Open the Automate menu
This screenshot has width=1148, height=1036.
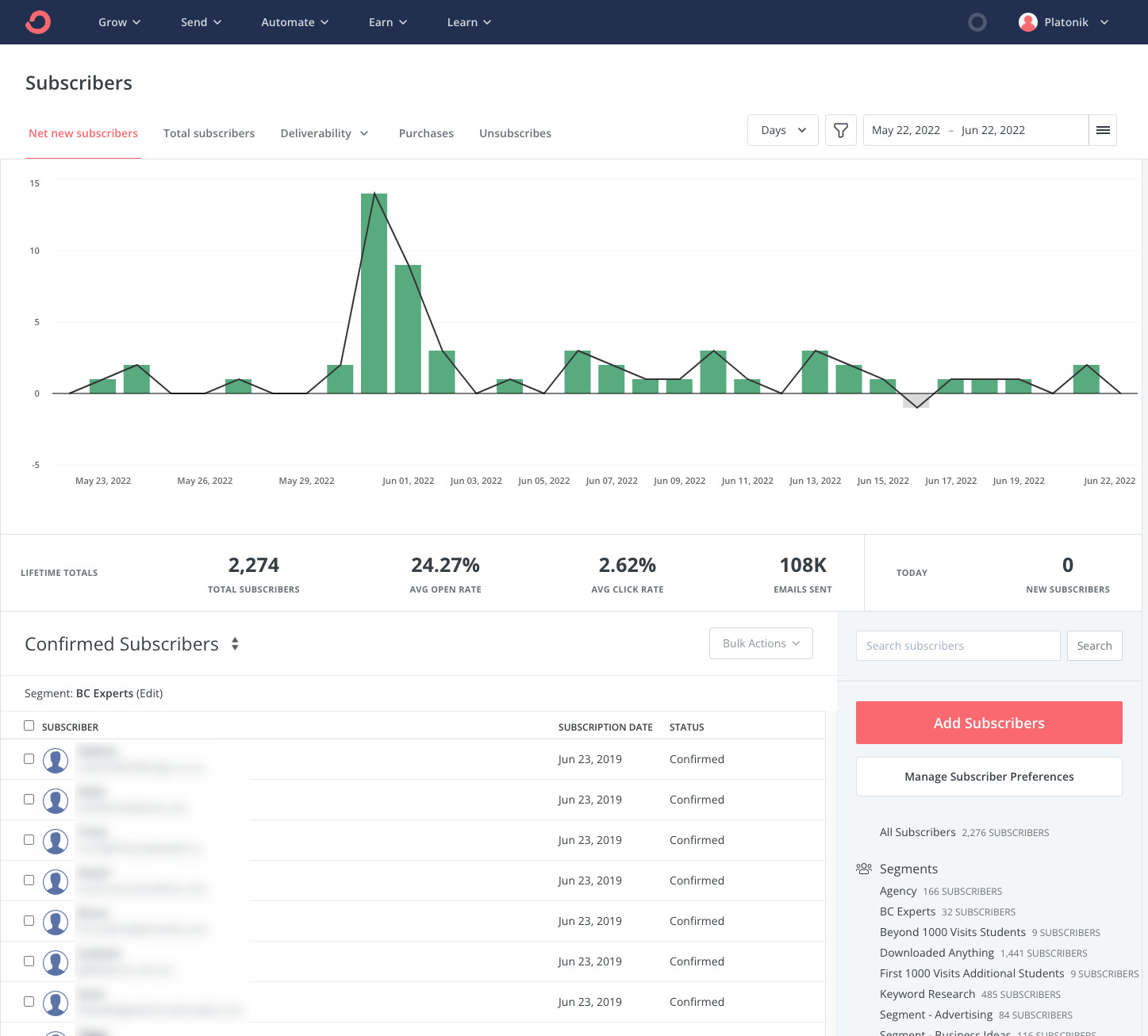[x=294, y=22]
